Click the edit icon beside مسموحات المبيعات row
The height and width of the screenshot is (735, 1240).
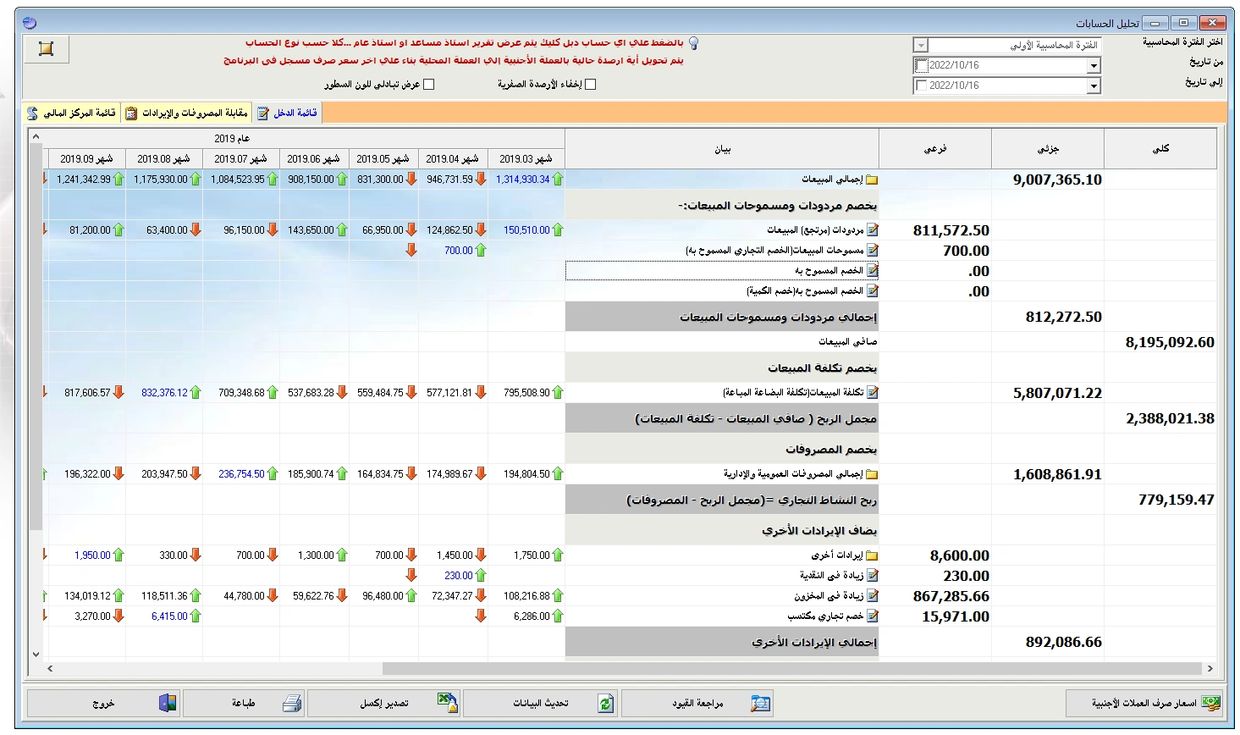[871, 250]
